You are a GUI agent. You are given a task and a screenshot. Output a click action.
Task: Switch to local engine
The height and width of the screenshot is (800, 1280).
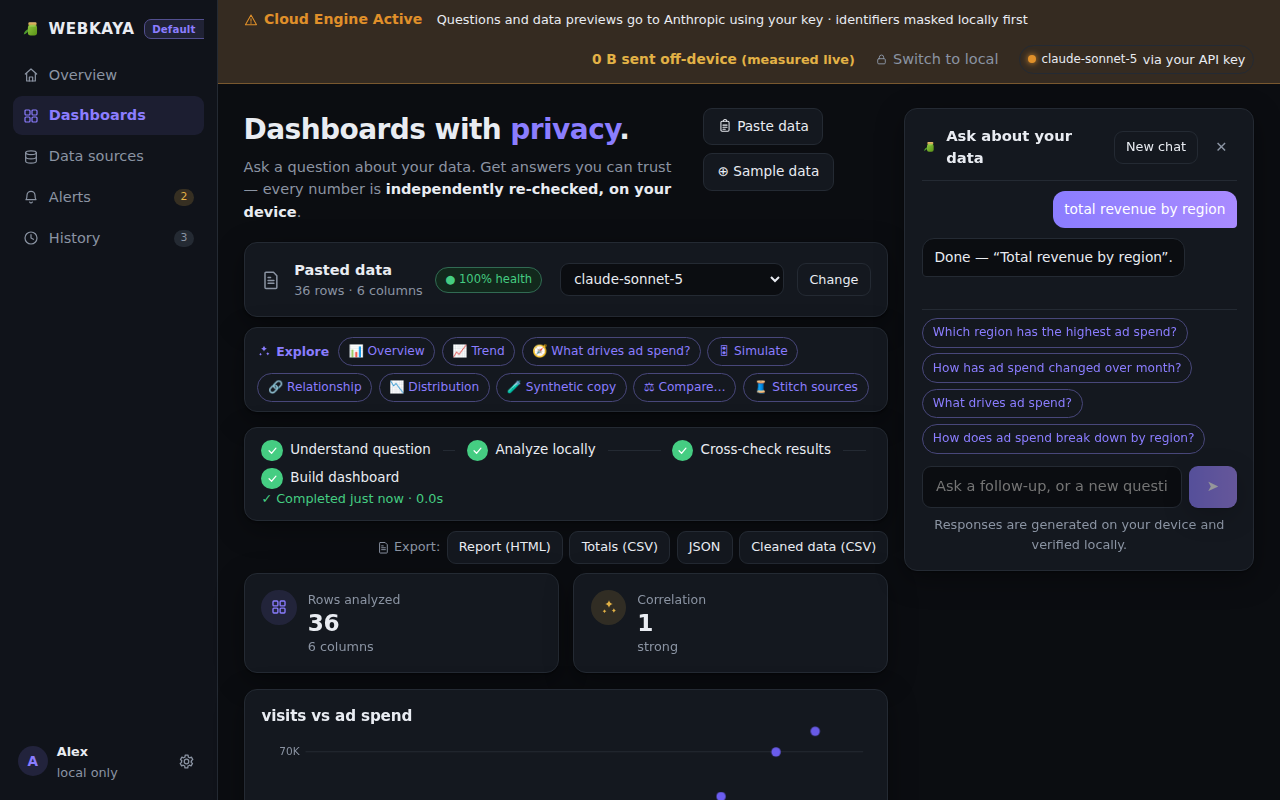click(x=937, y=59)
